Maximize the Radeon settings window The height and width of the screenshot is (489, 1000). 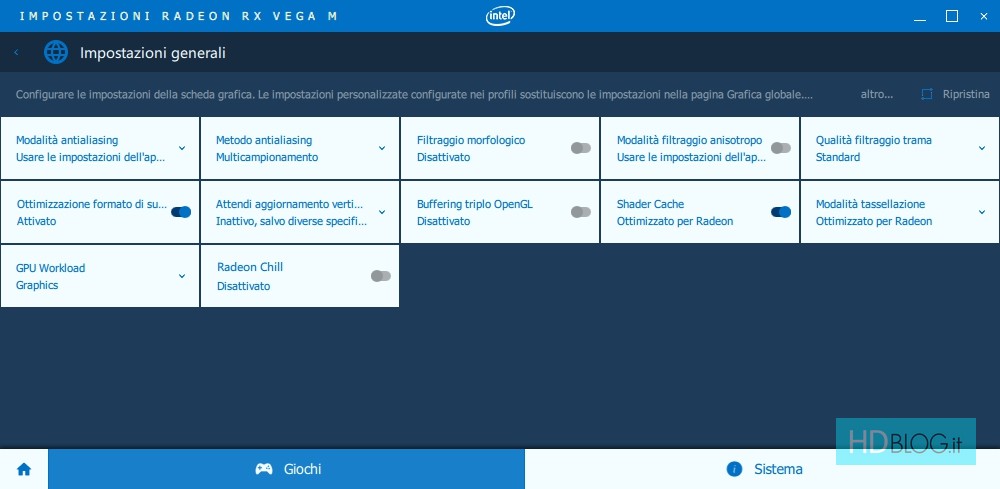(952, 16)
